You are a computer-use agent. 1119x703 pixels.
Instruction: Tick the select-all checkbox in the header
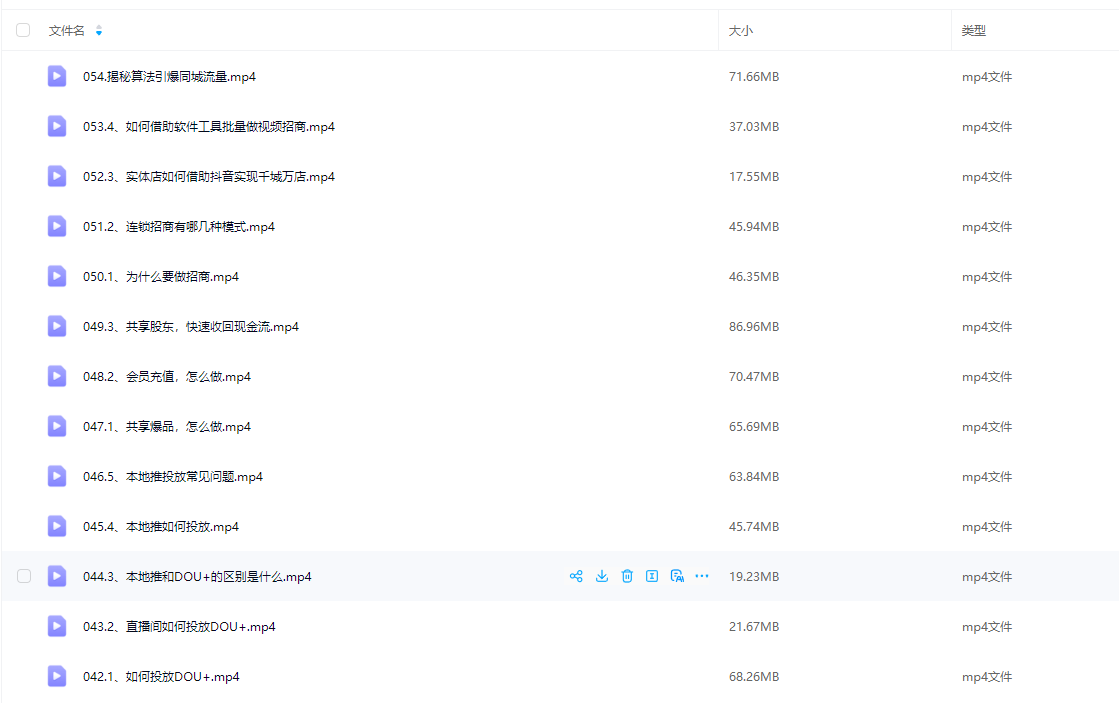(23, 31)
